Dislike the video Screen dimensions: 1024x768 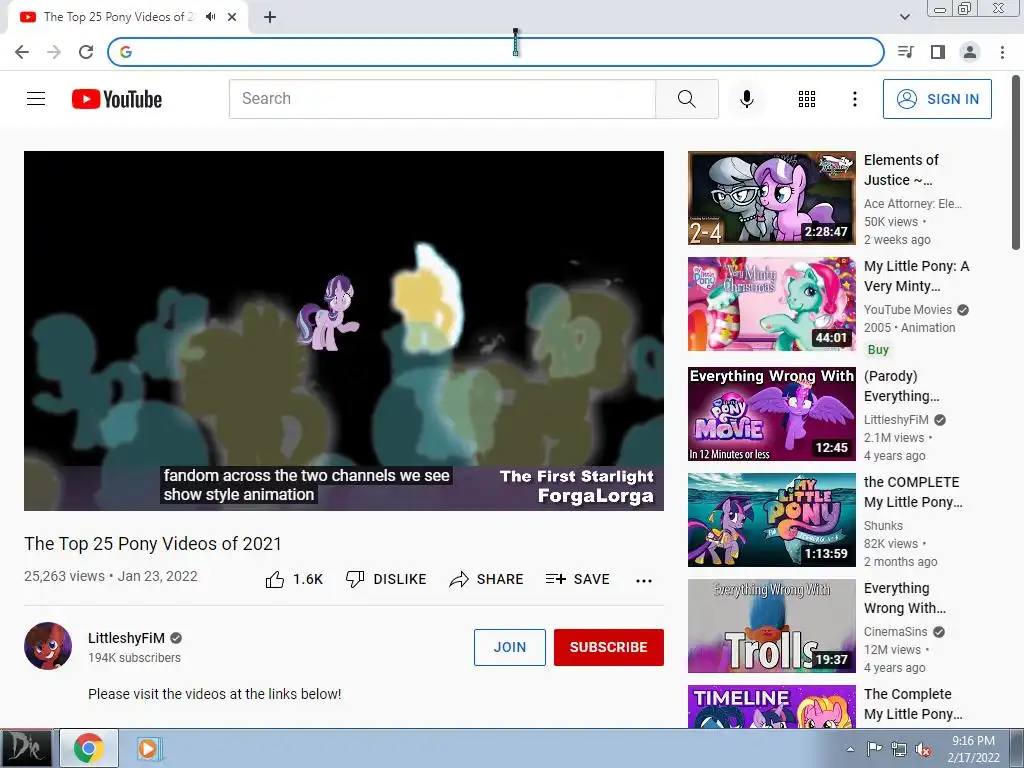[386, 579]
